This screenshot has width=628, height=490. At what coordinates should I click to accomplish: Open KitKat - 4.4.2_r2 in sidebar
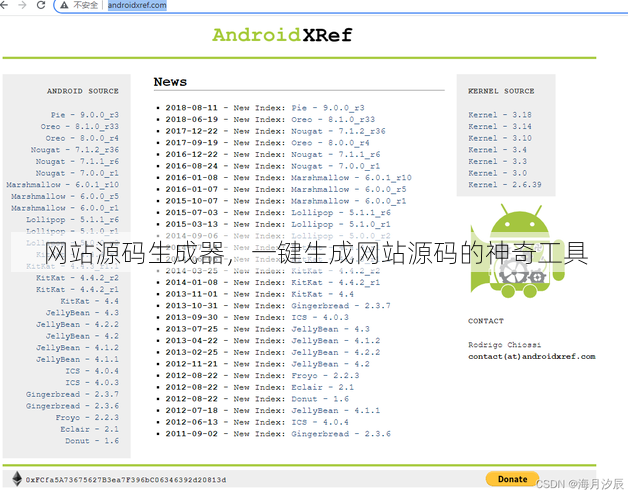(x=77, y=277)
